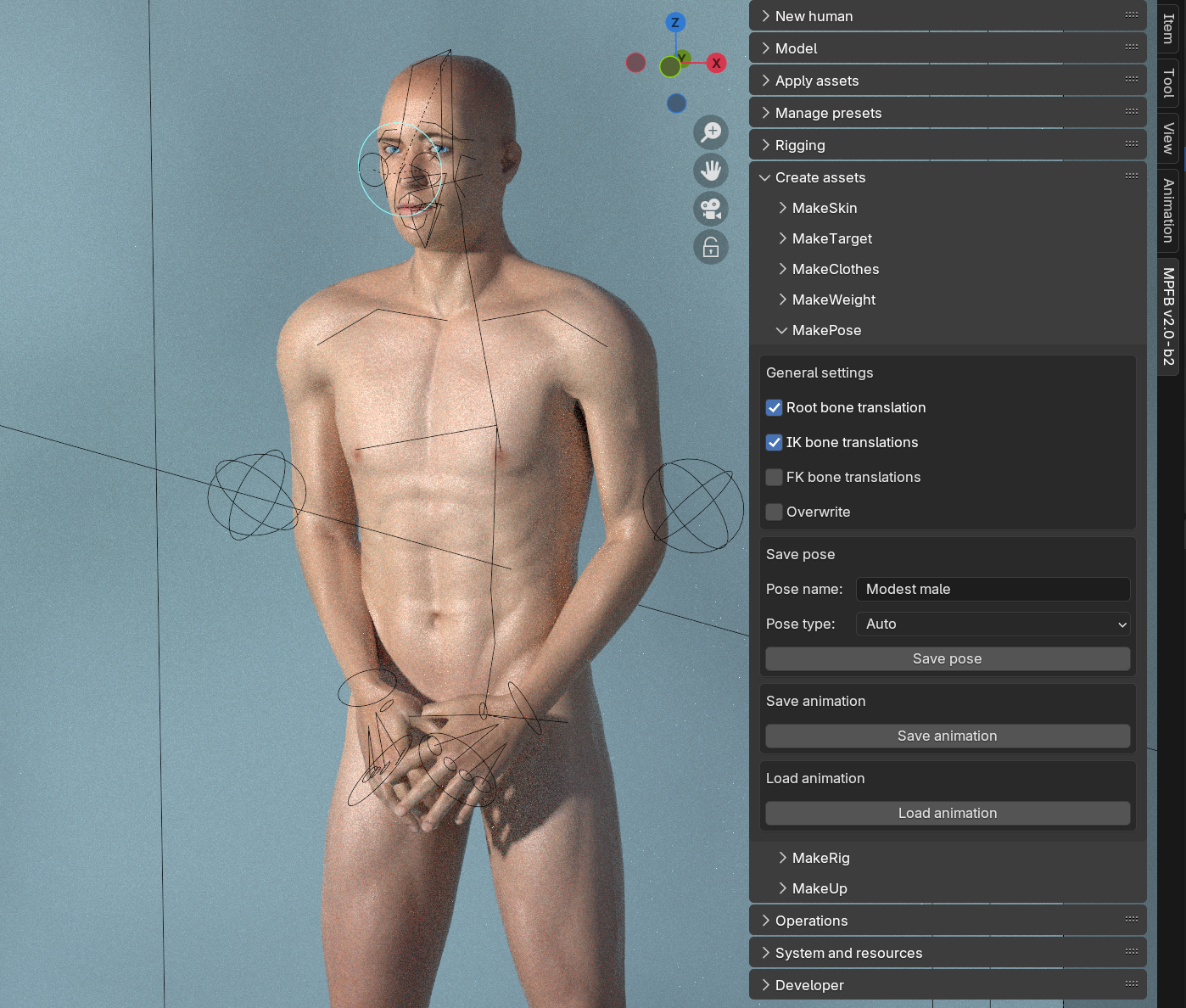Grab the Model panel drag handle
Screen dimensions: 1186x1008
(x=1132, y=47)
